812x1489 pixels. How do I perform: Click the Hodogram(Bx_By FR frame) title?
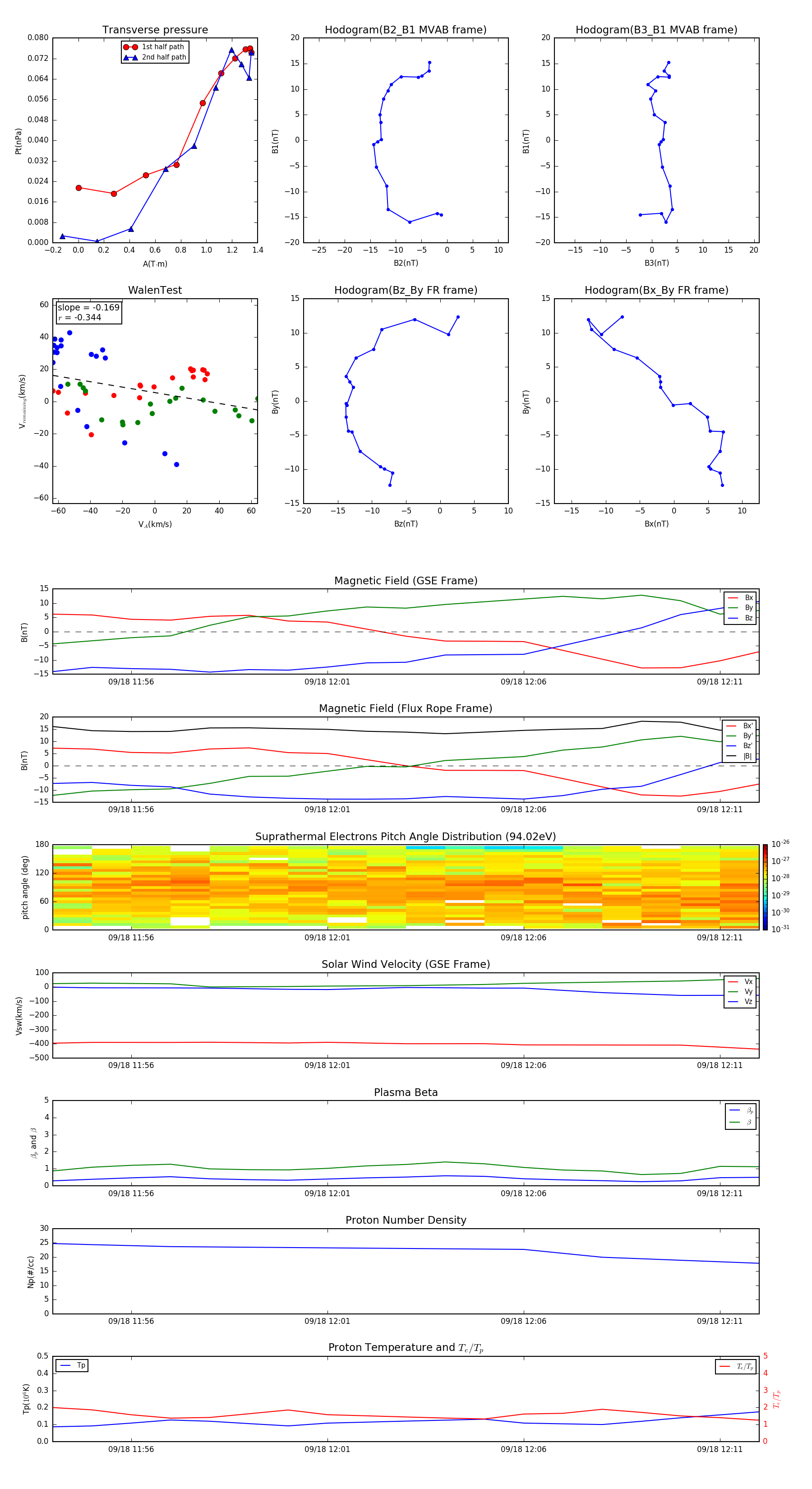(656, 290)
